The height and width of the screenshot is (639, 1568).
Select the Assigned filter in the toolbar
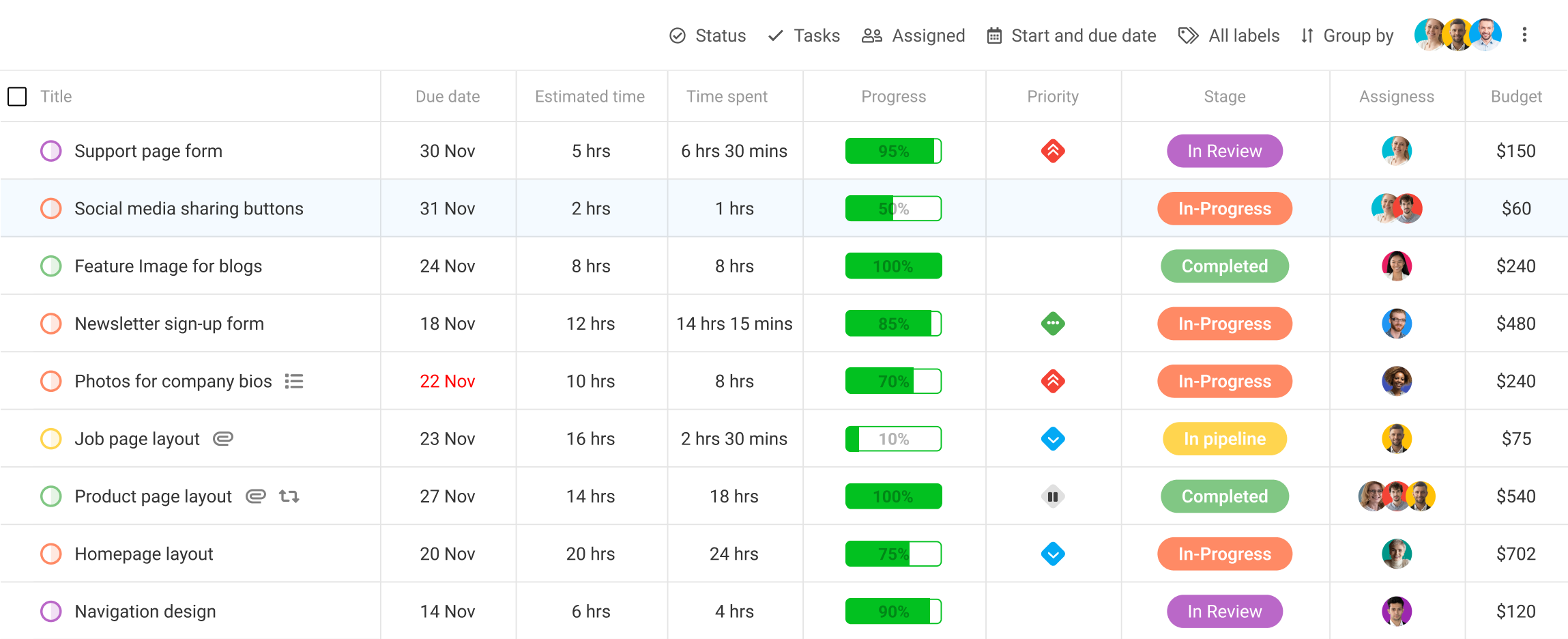point(913,35)
